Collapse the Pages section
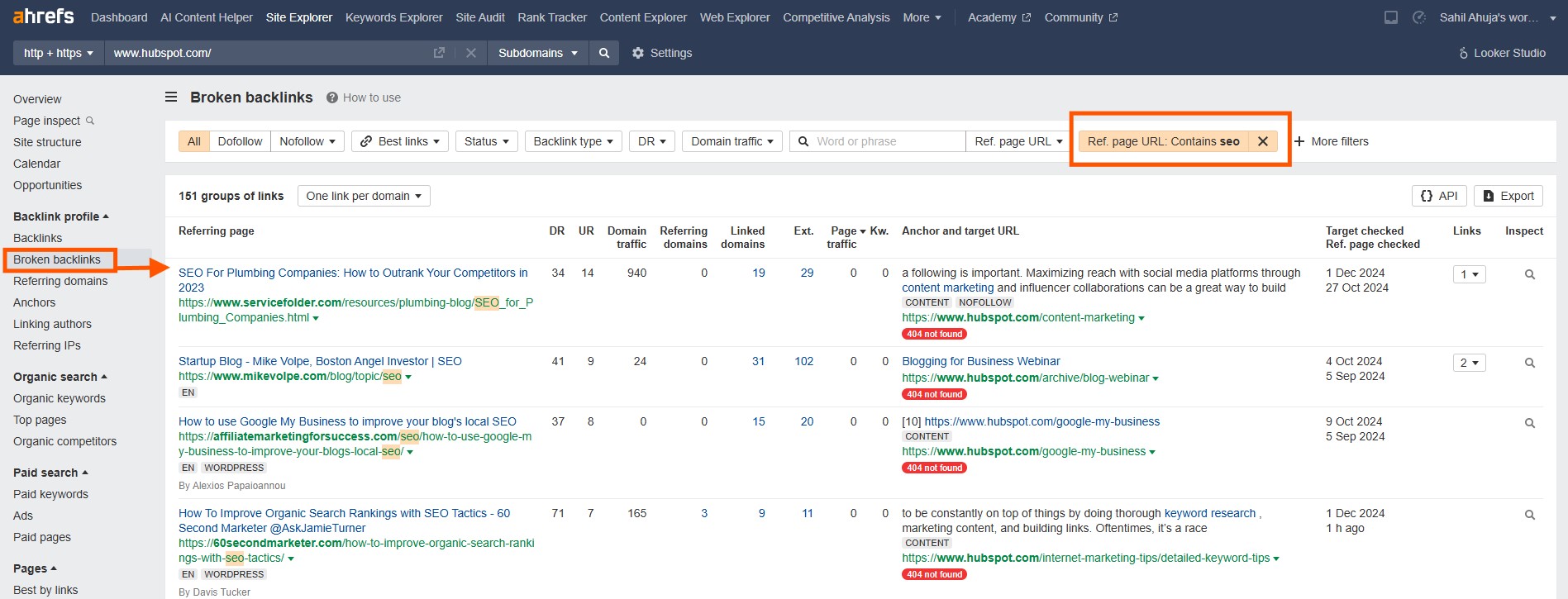 (35, 568)
